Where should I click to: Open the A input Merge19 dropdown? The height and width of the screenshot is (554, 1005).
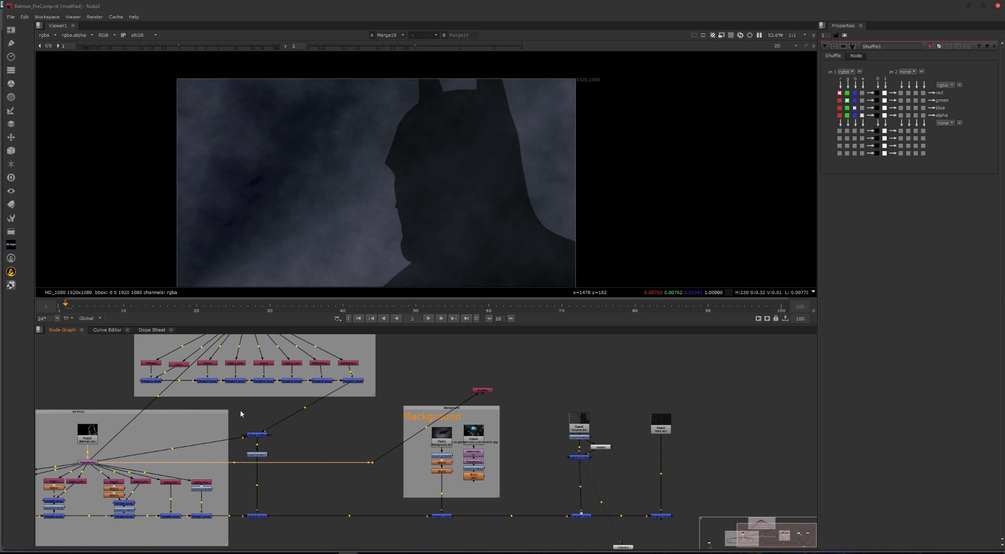coord(392,35)
